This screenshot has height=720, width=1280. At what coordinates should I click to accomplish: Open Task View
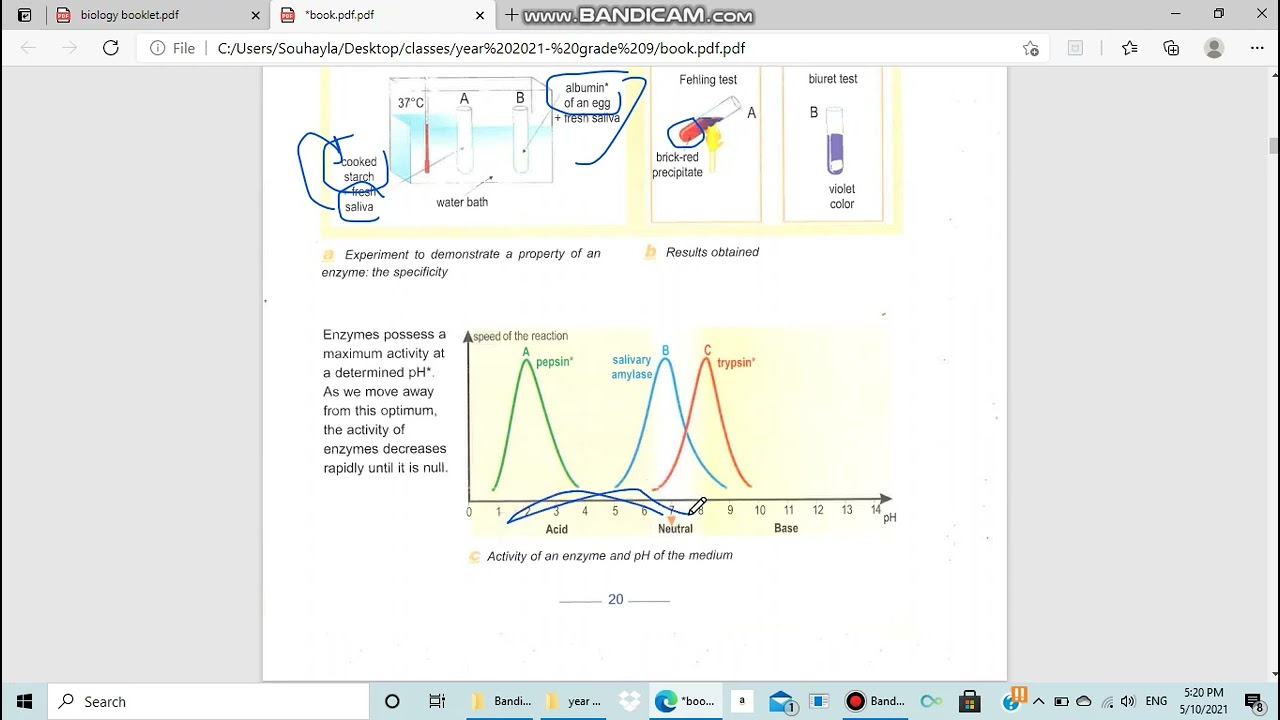[437, 701]
